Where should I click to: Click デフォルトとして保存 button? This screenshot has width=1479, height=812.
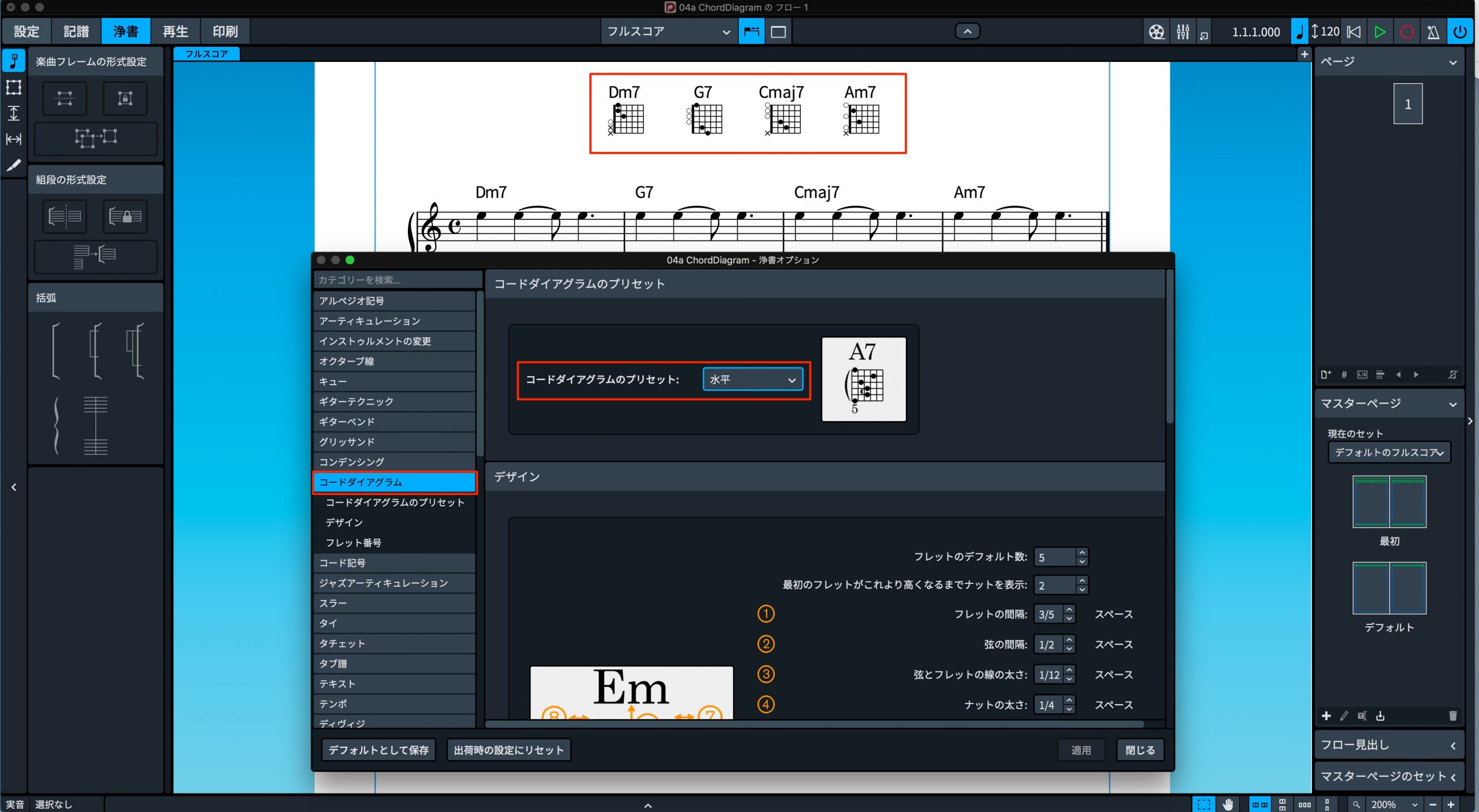(378, 750)
